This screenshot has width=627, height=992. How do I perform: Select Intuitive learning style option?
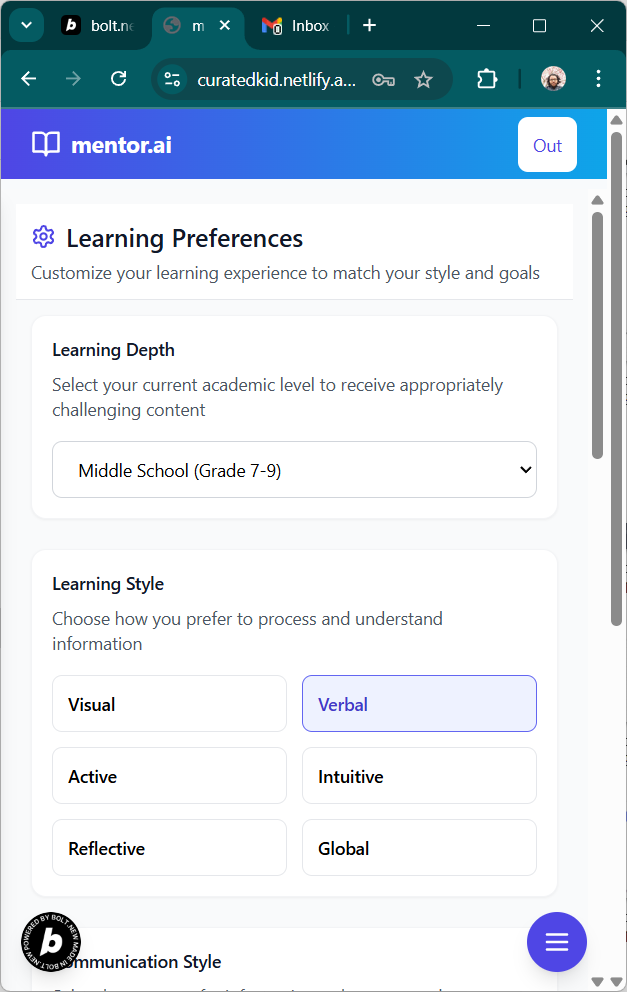pos(419,776)
